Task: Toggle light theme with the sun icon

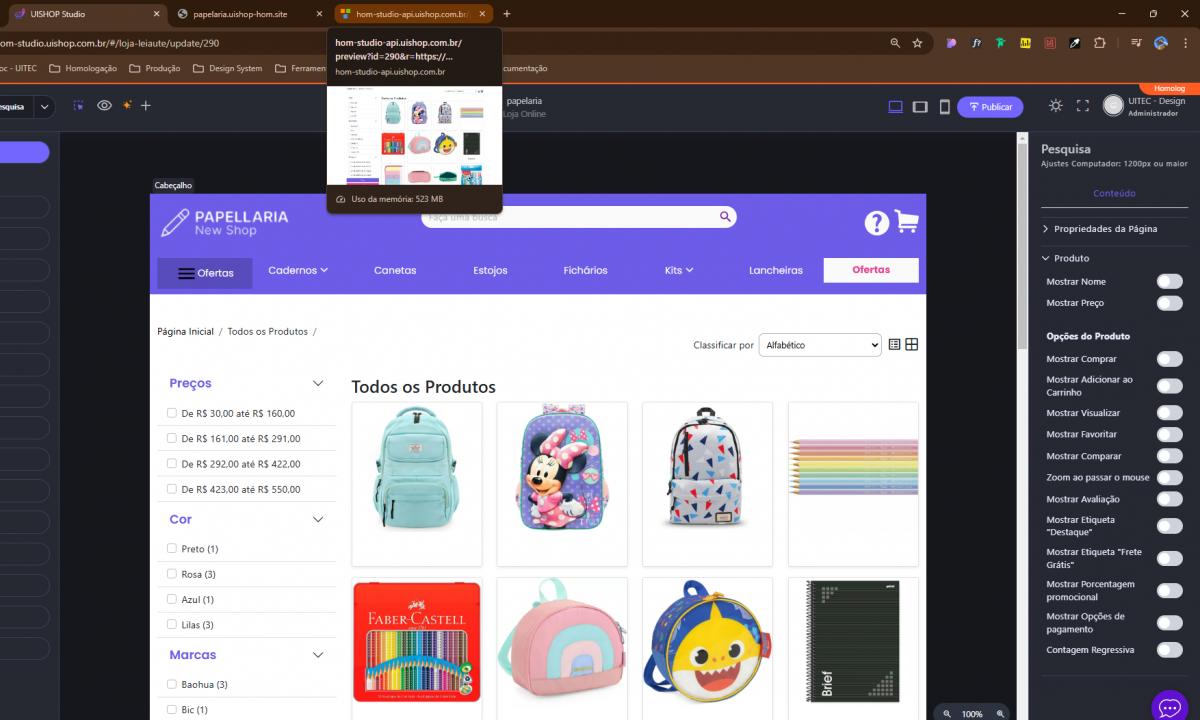Action: coord(1056,106)
